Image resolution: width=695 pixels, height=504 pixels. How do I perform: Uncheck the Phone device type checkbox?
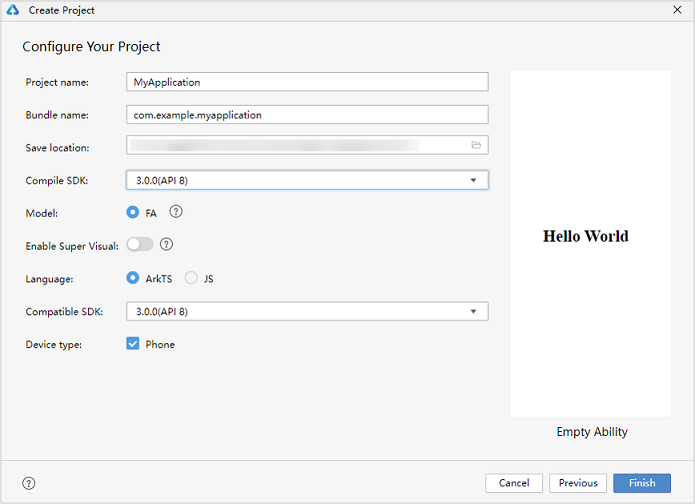[x=133, y=344]
